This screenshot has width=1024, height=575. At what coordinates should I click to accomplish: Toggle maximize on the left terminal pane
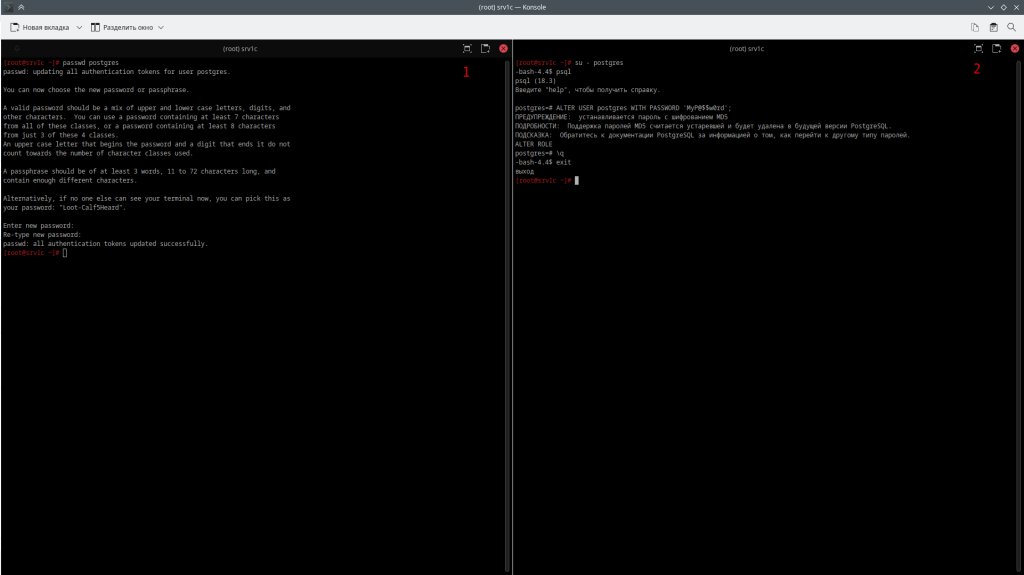pos(467,48)
